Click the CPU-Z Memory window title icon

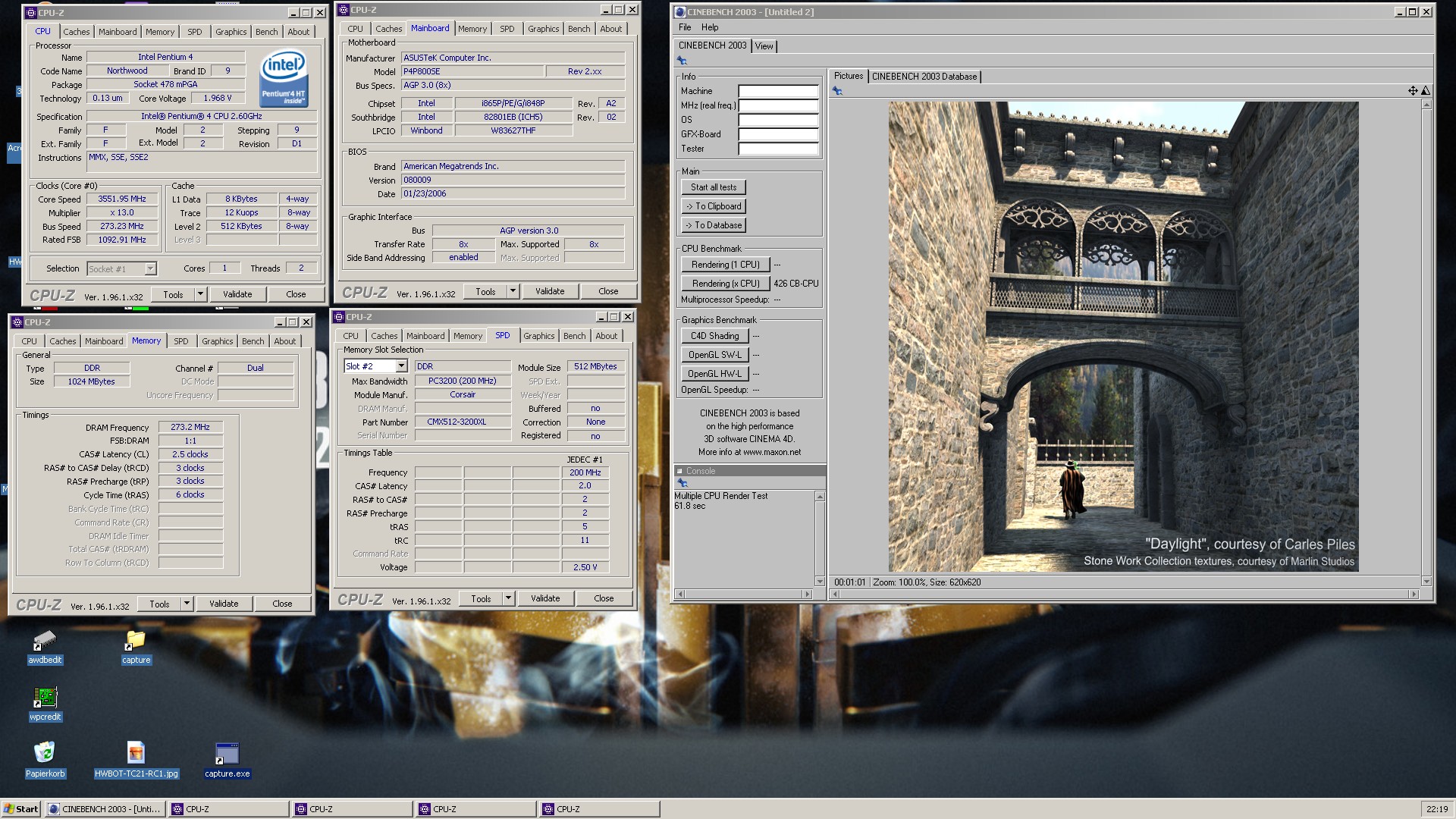coord(17,322)
